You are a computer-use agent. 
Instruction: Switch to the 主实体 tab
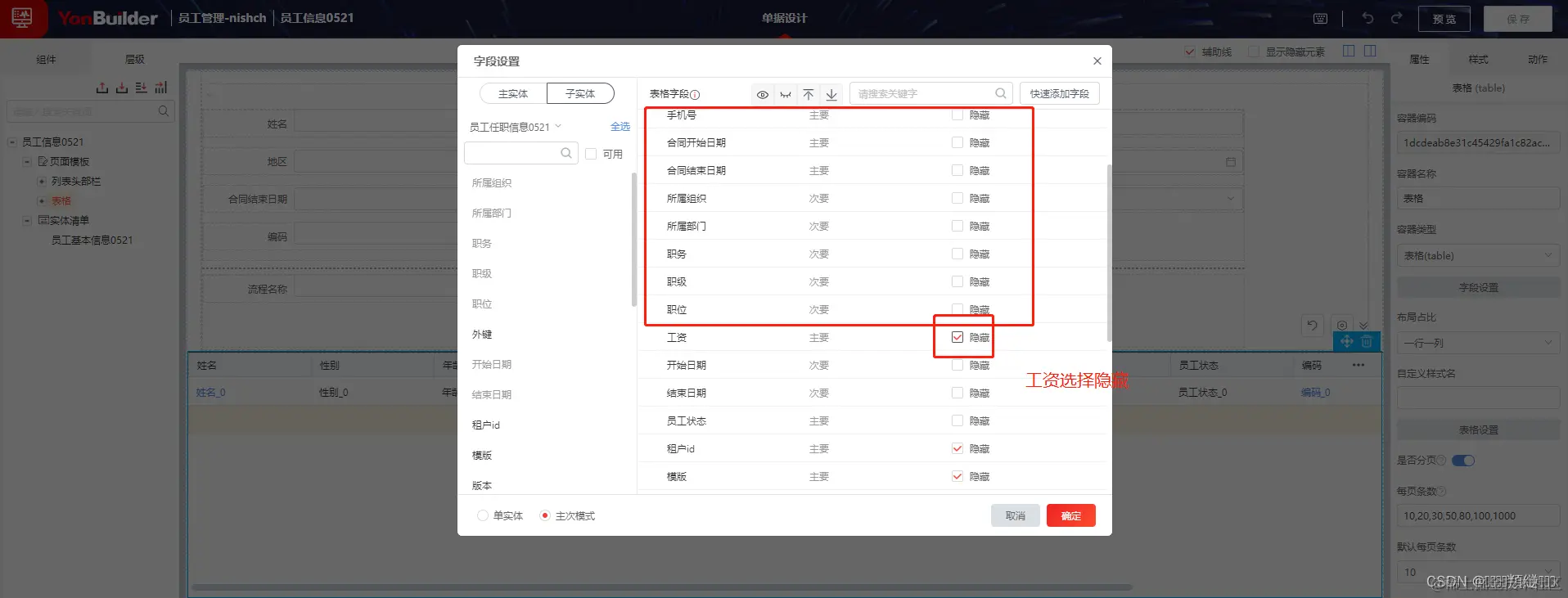pyautogui.click(x=513, y=93)
